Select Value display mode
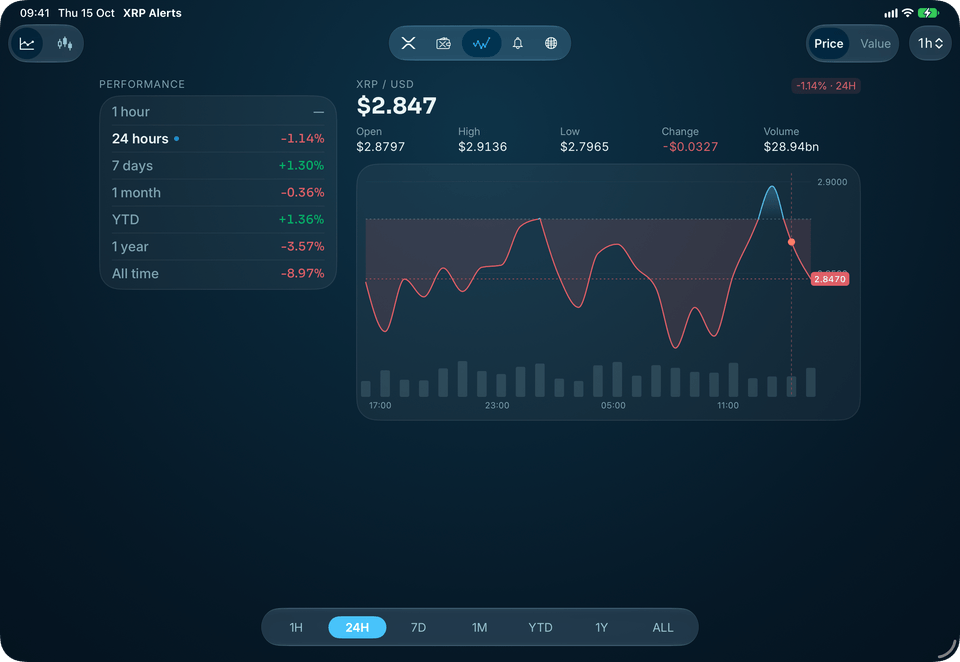 (x=875, y=43)
